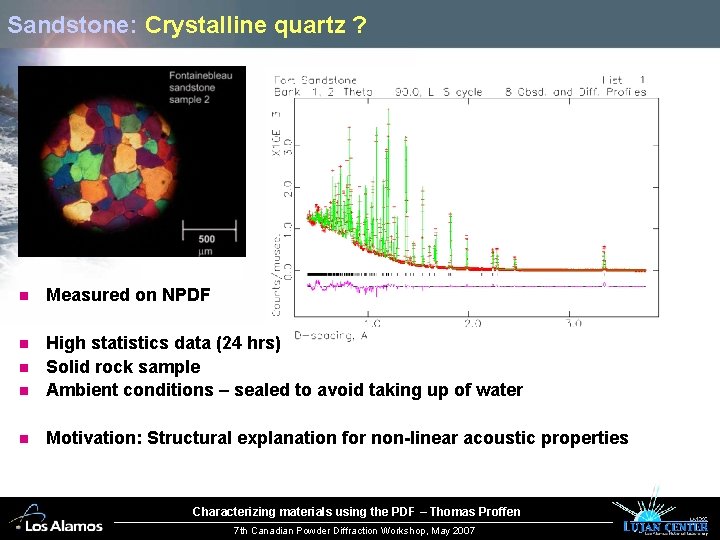Screen dimensions: 720x540
Task: Click the pink bullet next to 'Solid rock sample'
Action: 24,368
